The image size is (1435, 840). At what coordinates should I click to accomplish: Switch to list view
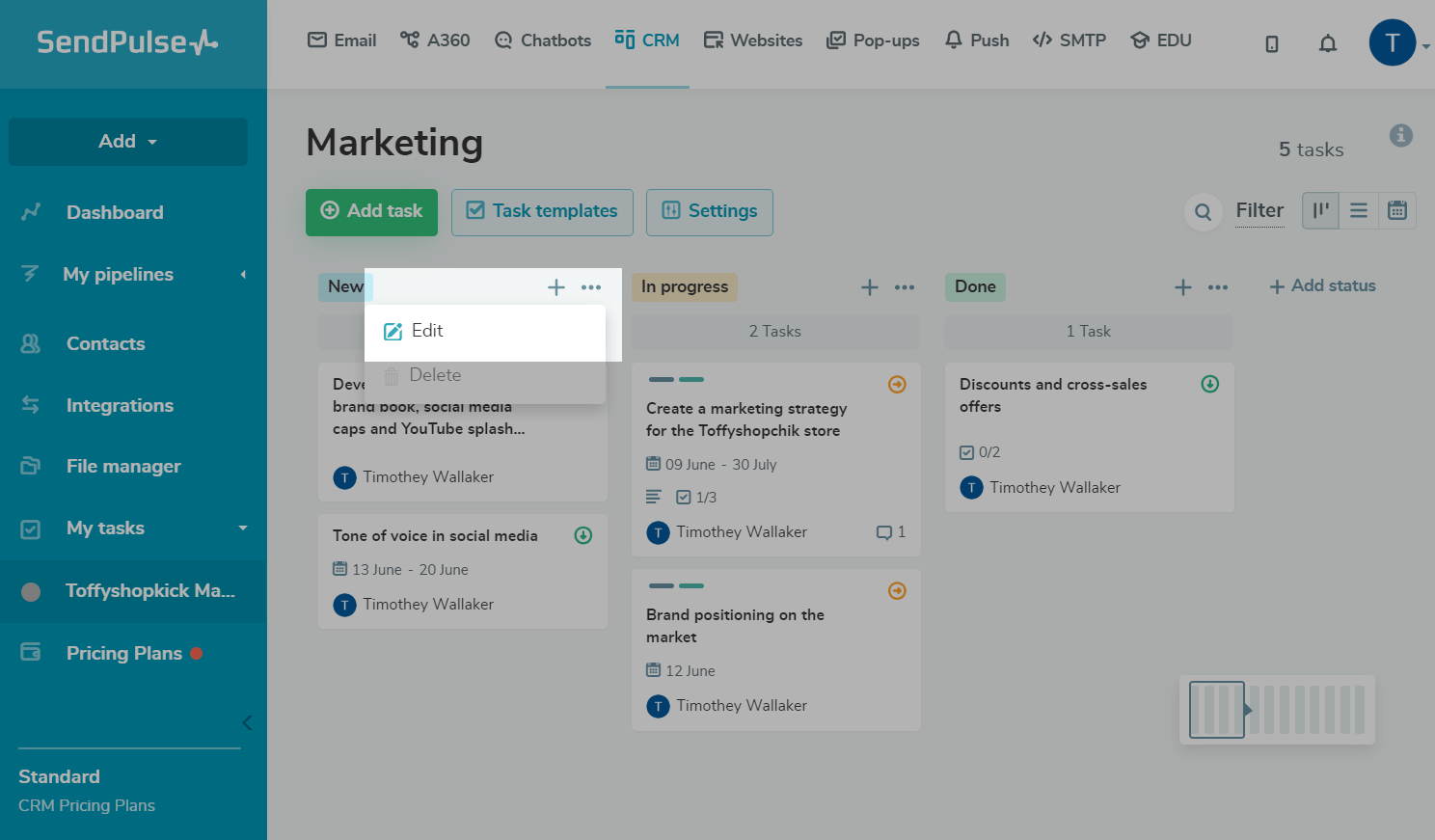(x=1359, y=210)
